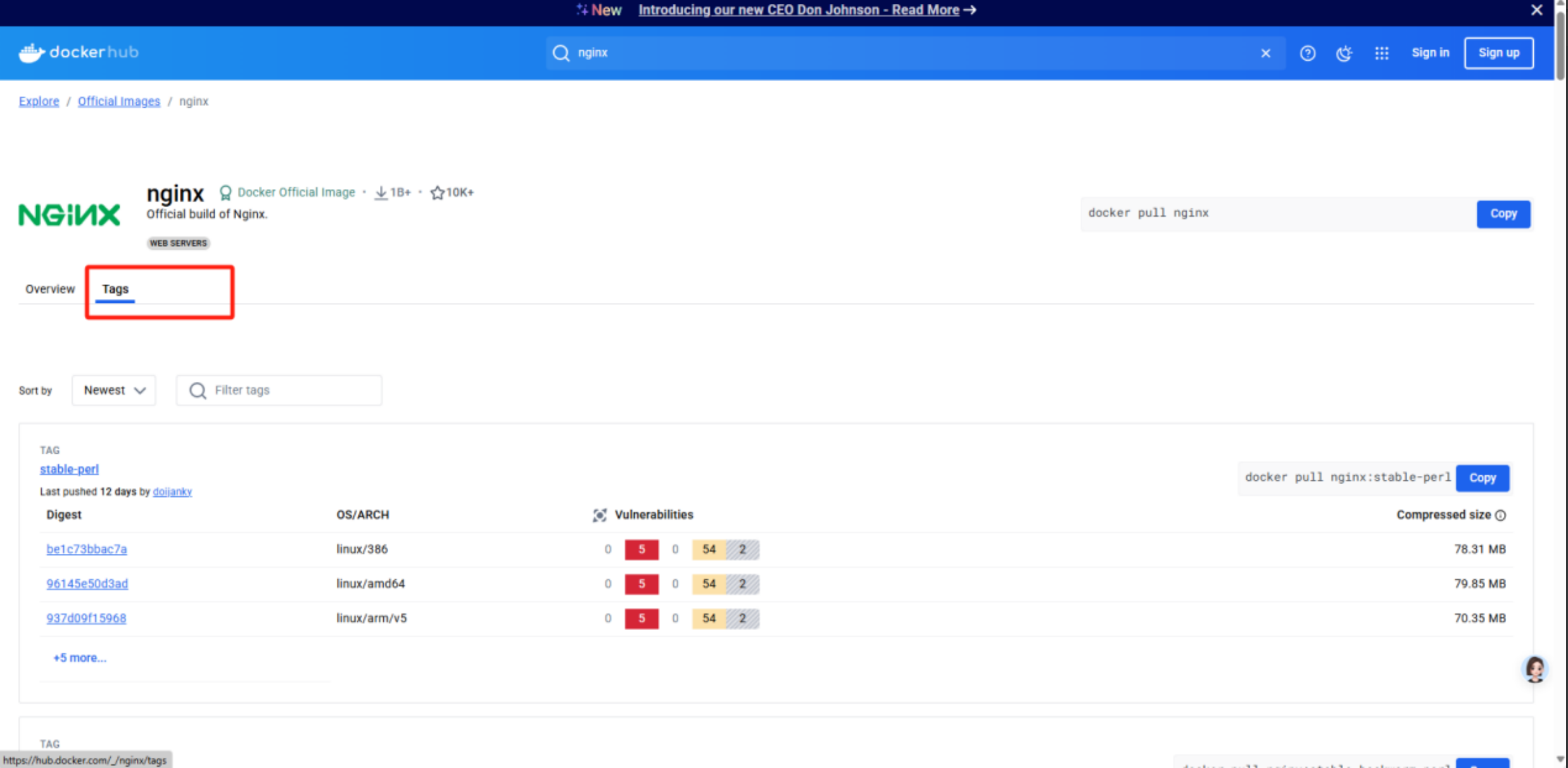This screenshot has width=1568, height=768.
Task: Click the WEB SERVERS category chip
Action: pyautogui.click(x=178, y=243)
